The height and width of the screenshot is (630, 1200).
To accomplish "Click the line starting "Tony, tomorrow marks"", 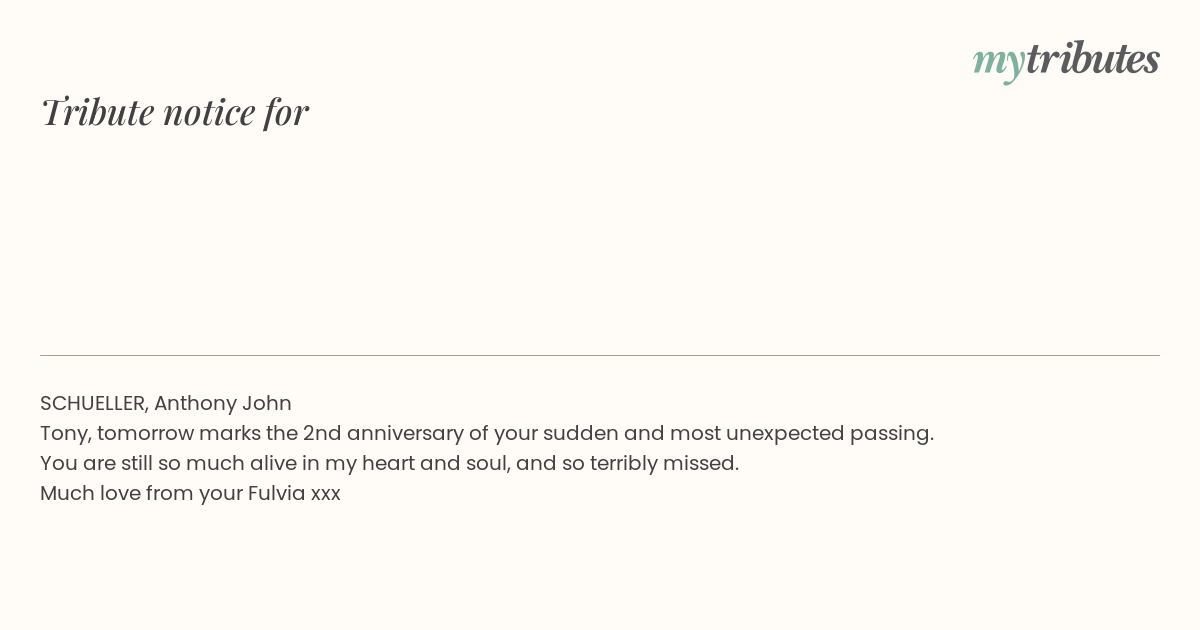I will click(486, 433).
